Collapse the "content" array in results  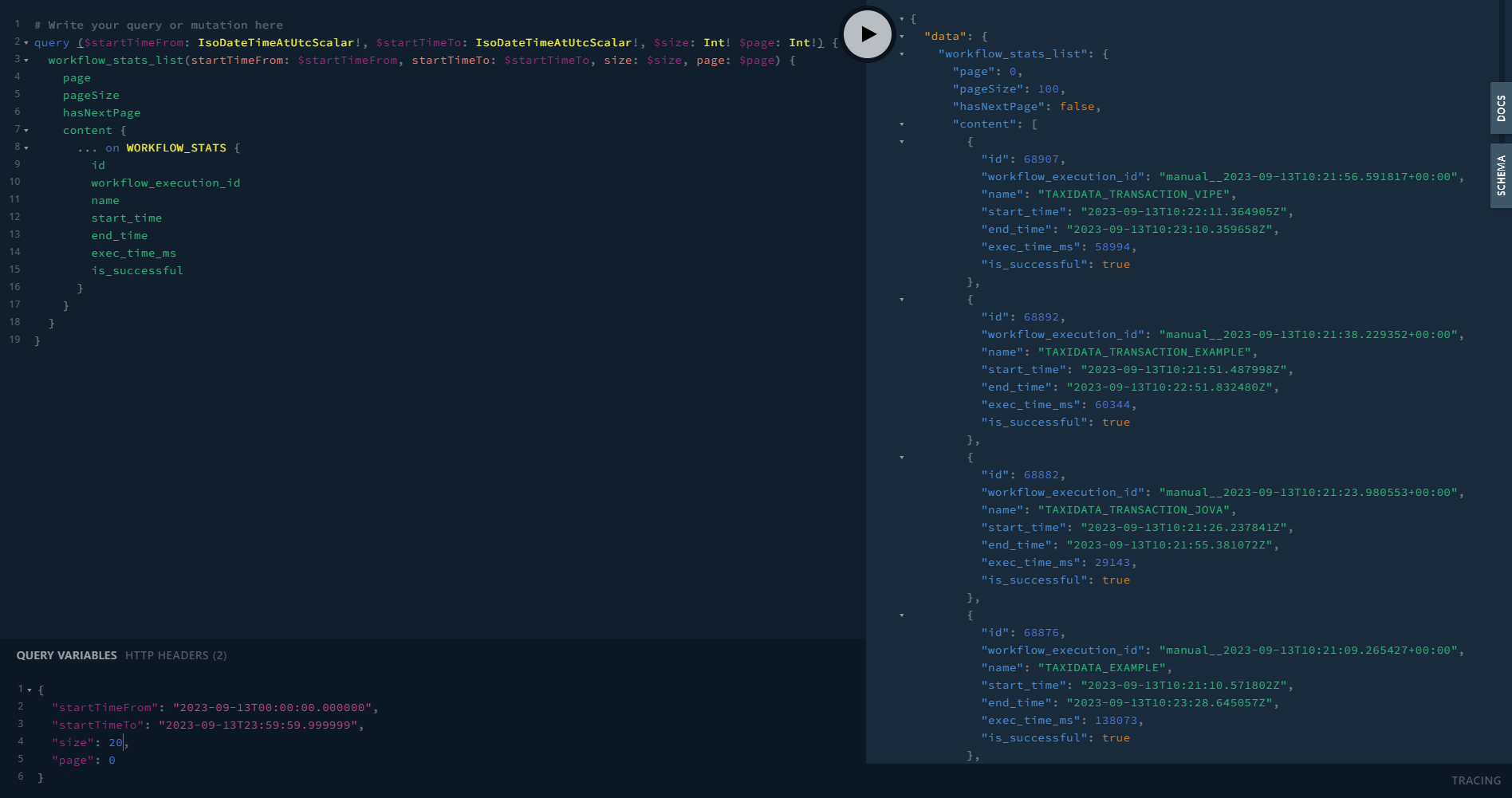[x=902, y=124]
